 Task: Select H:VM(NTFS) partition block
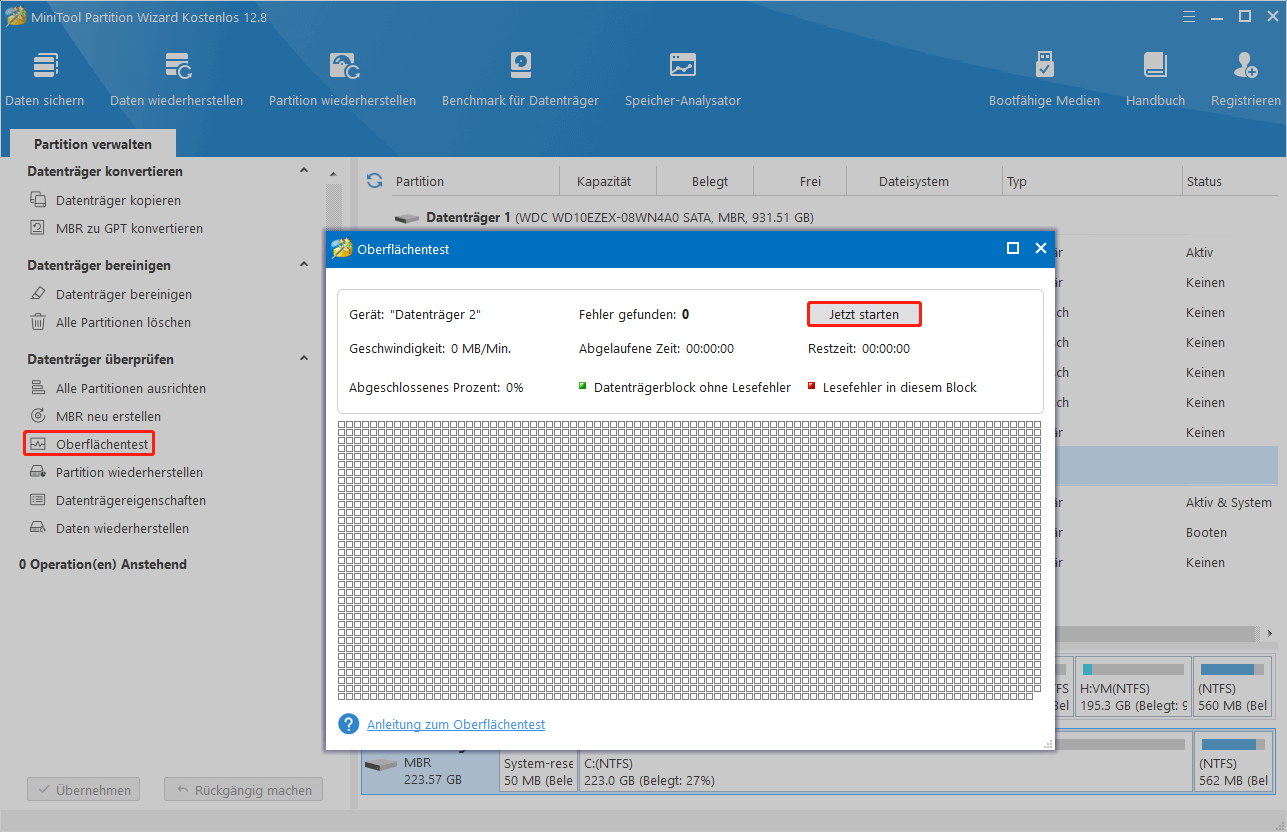click(1134, 687)
